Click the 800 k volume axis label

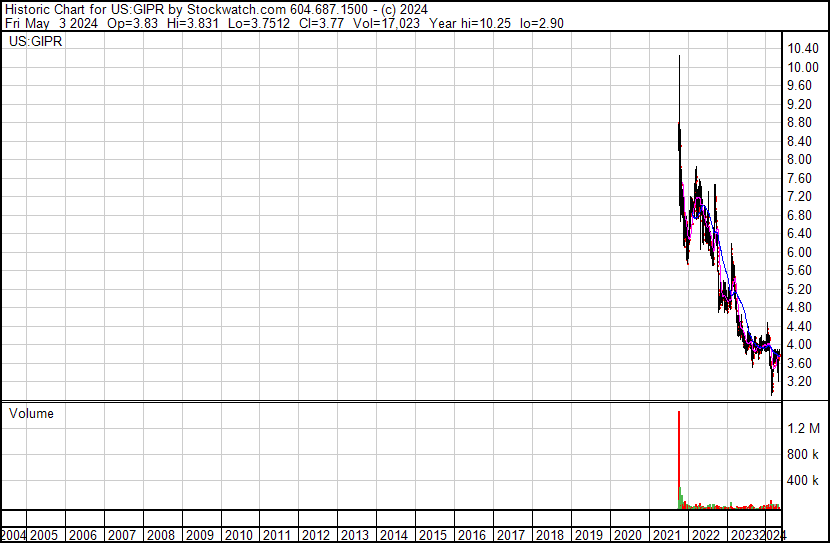click(x=804, y=454)
